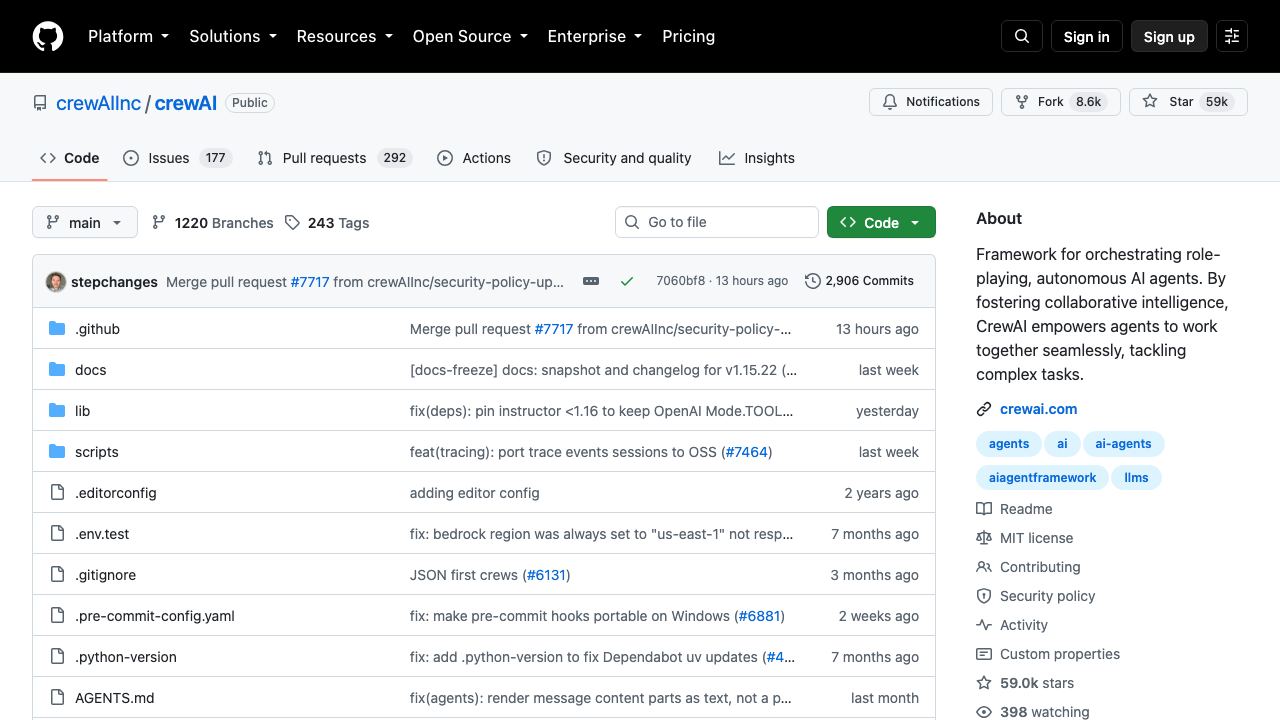This screenshot has height=720, width=1280.
Task: Expand the Enterprise menu
Action: (x=594, y=36)
